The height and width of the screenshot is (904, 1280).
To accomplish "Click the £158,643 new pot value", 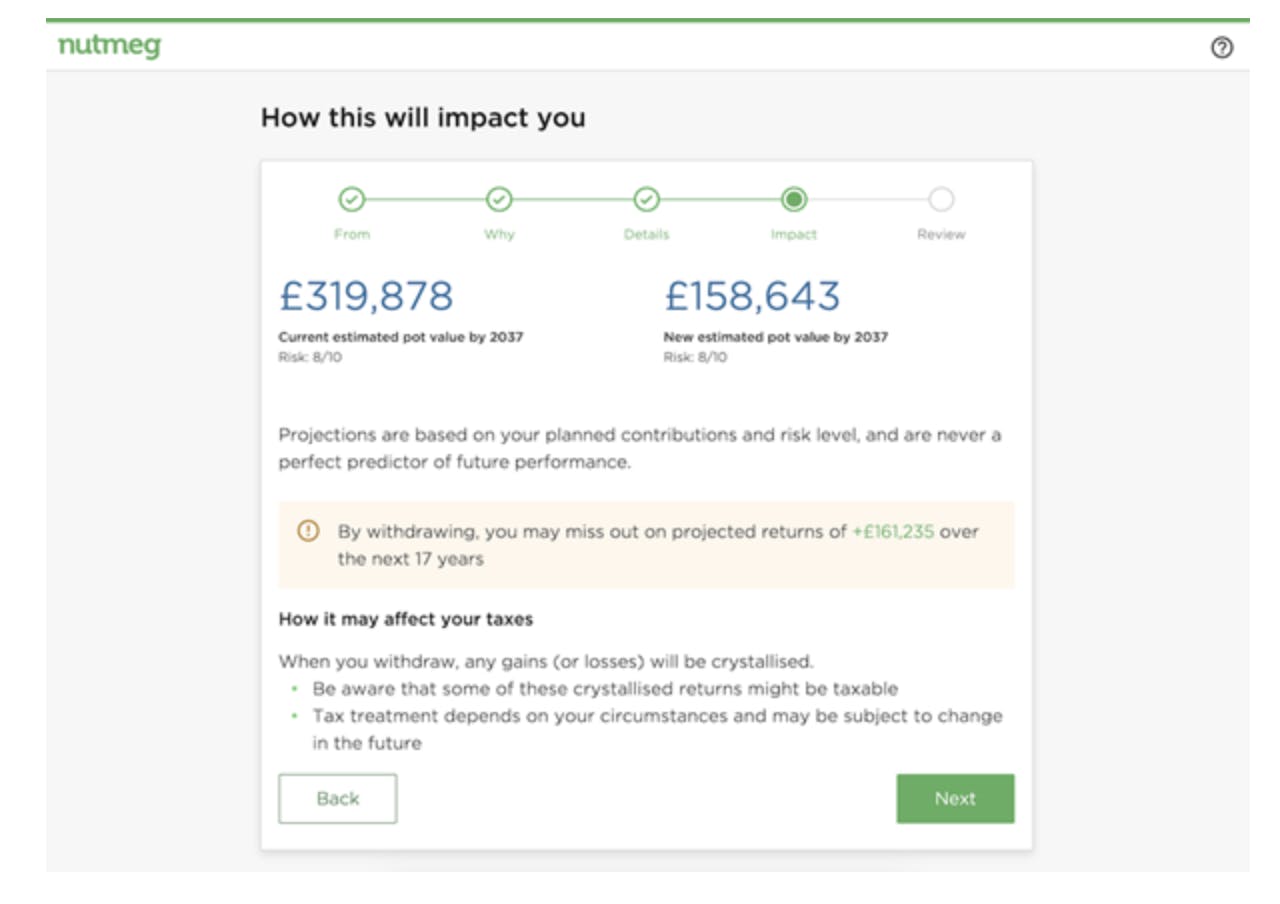I will coord(752,296).
